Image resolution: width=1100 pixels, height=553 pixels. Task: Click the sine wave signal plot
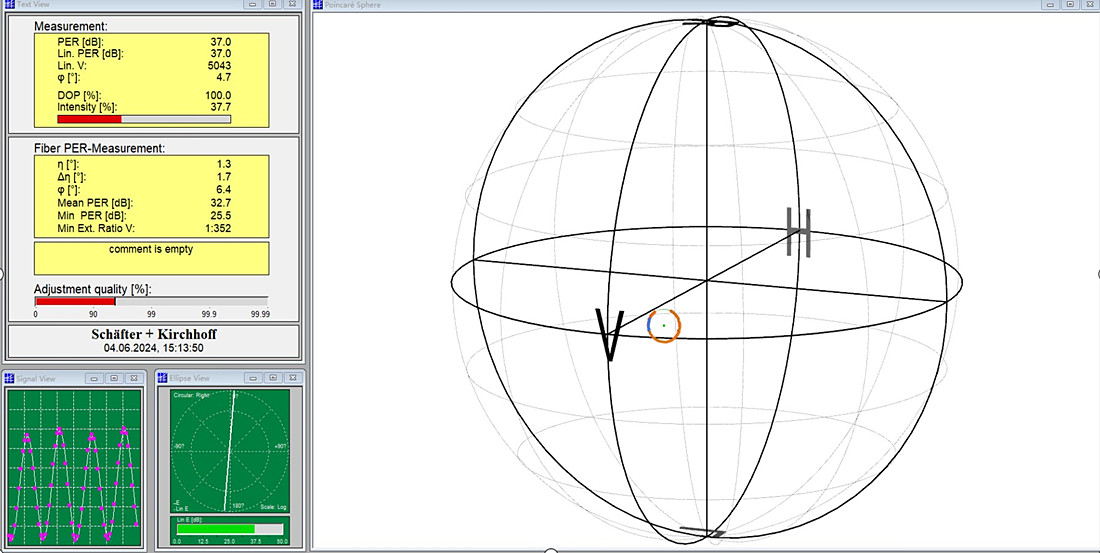point(74,468)
